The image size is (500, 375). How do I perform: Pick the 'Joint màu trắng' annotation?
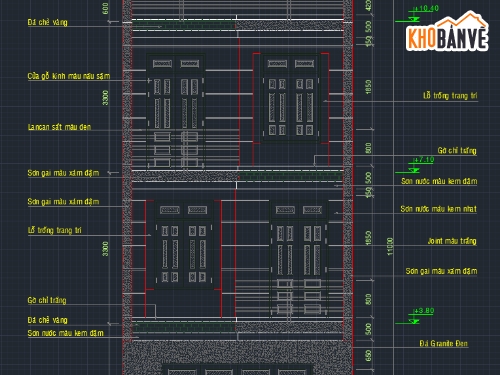(x=452, y=241)
